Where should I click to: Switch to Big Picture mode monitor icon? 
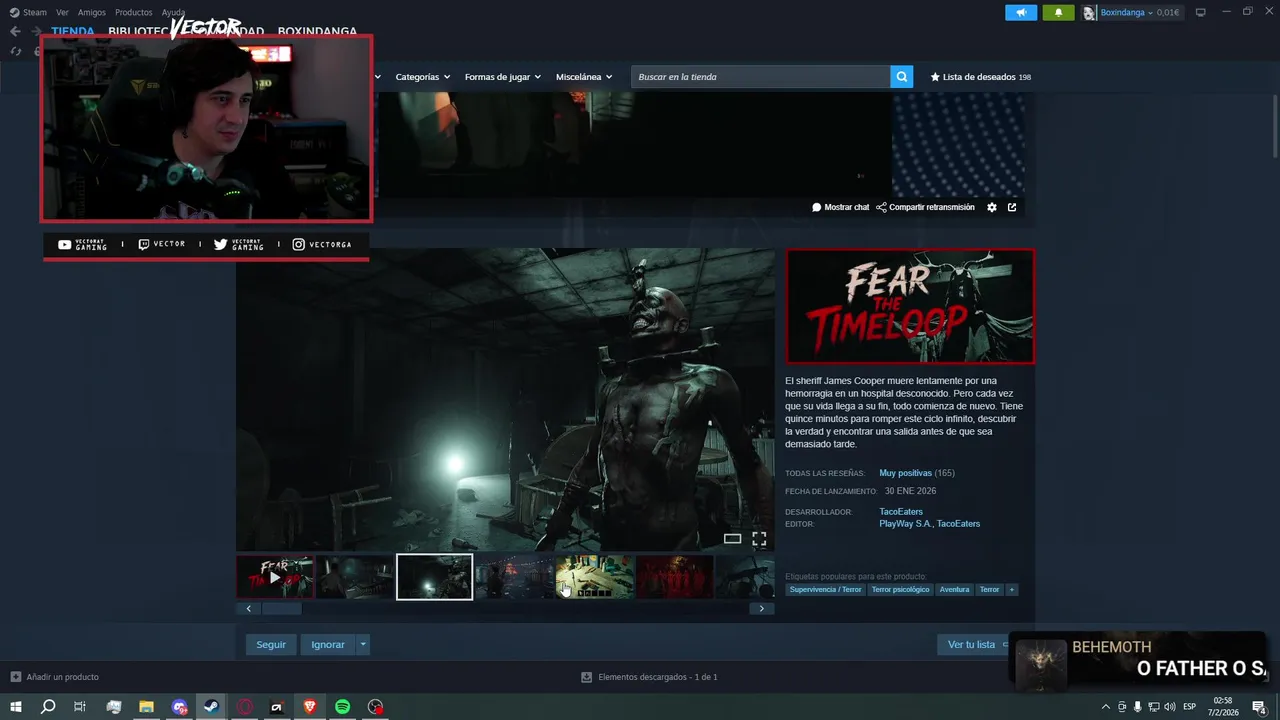(x=1201, y=13)
